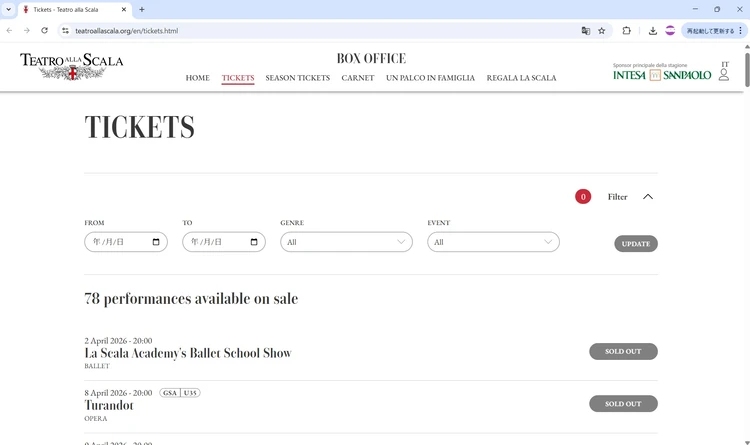Bookmark this page with star icon
Image resolution: width=750 pixels, height=445 pixels.
[602, 31]
